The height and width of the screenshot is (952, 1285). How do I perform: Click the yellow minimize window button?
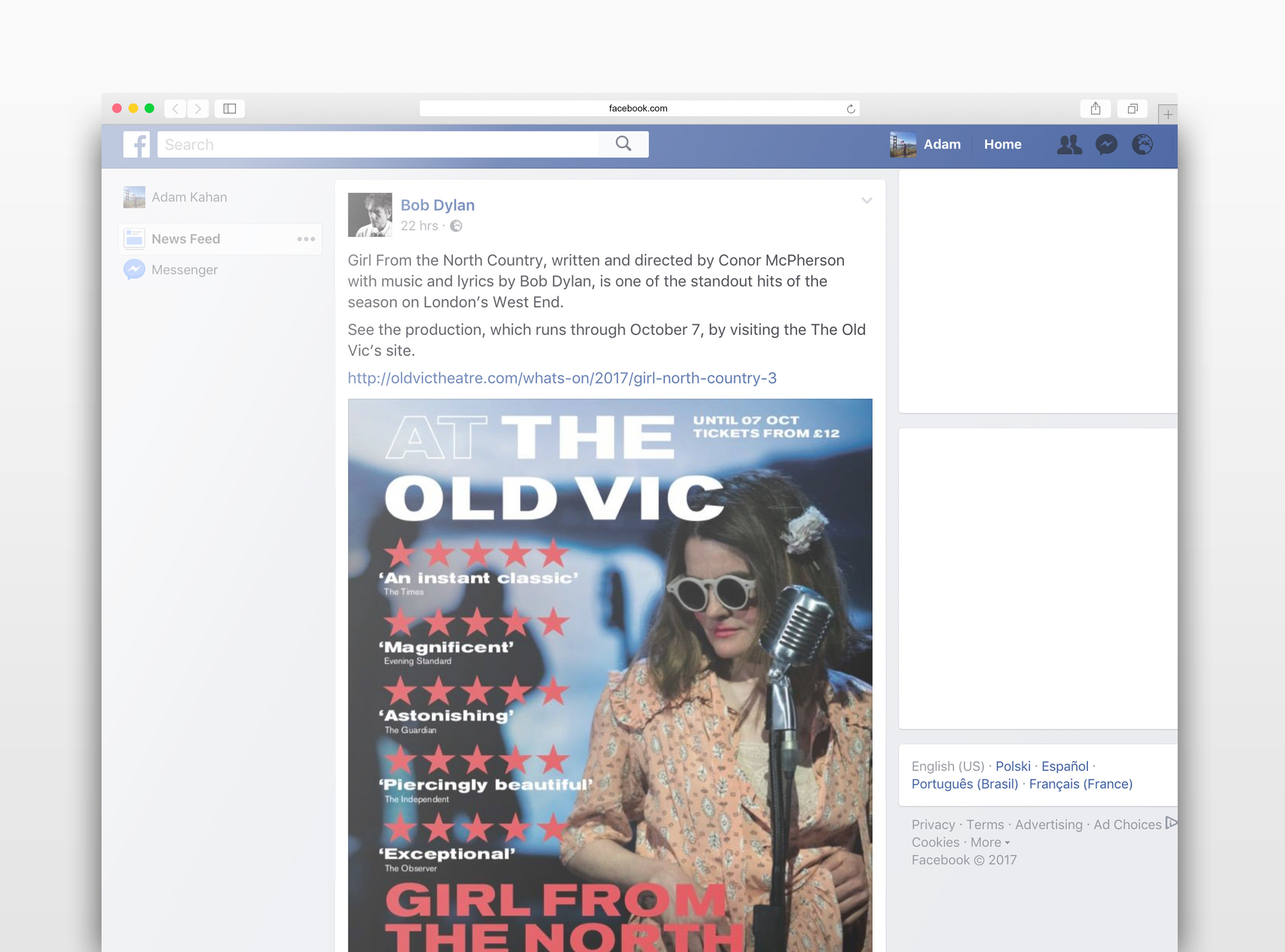(x=133, y=108)
